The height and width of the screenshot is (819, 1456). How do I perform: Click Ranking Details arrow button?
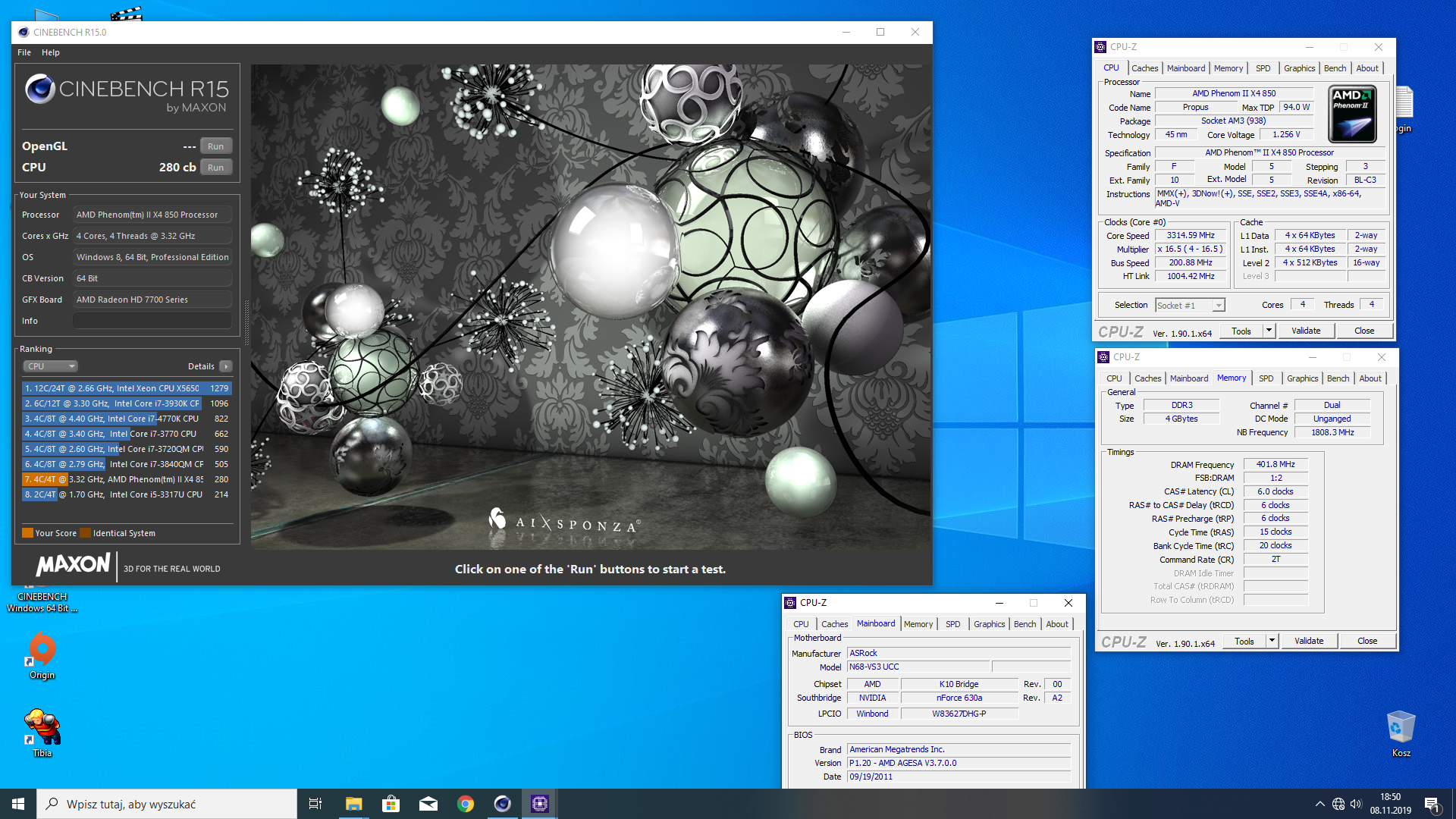(x=225, y=366)
